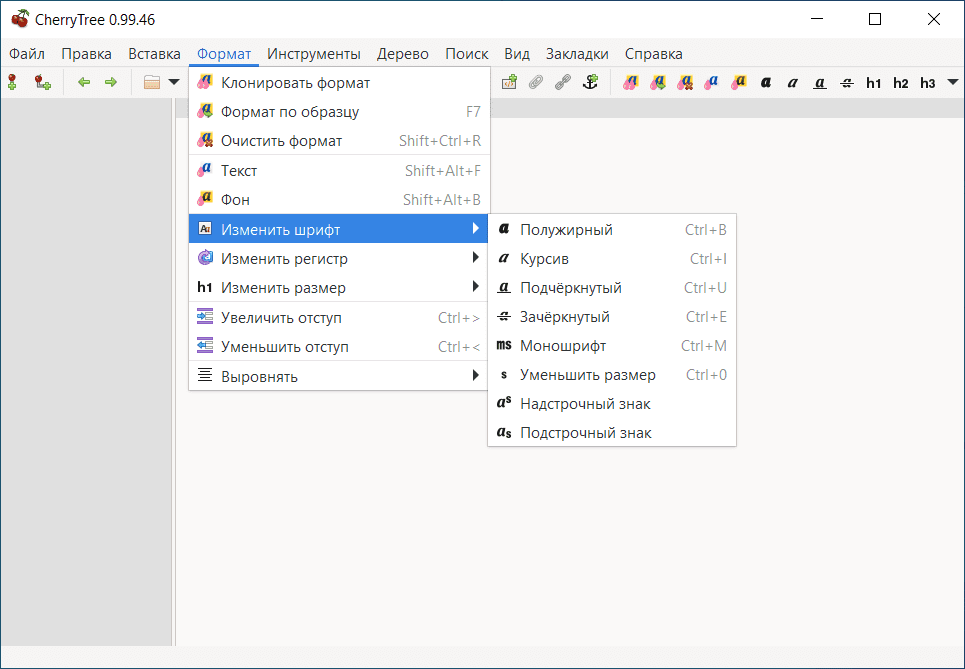Open the Справка menu
965x669 pixels.
(654, 54)
